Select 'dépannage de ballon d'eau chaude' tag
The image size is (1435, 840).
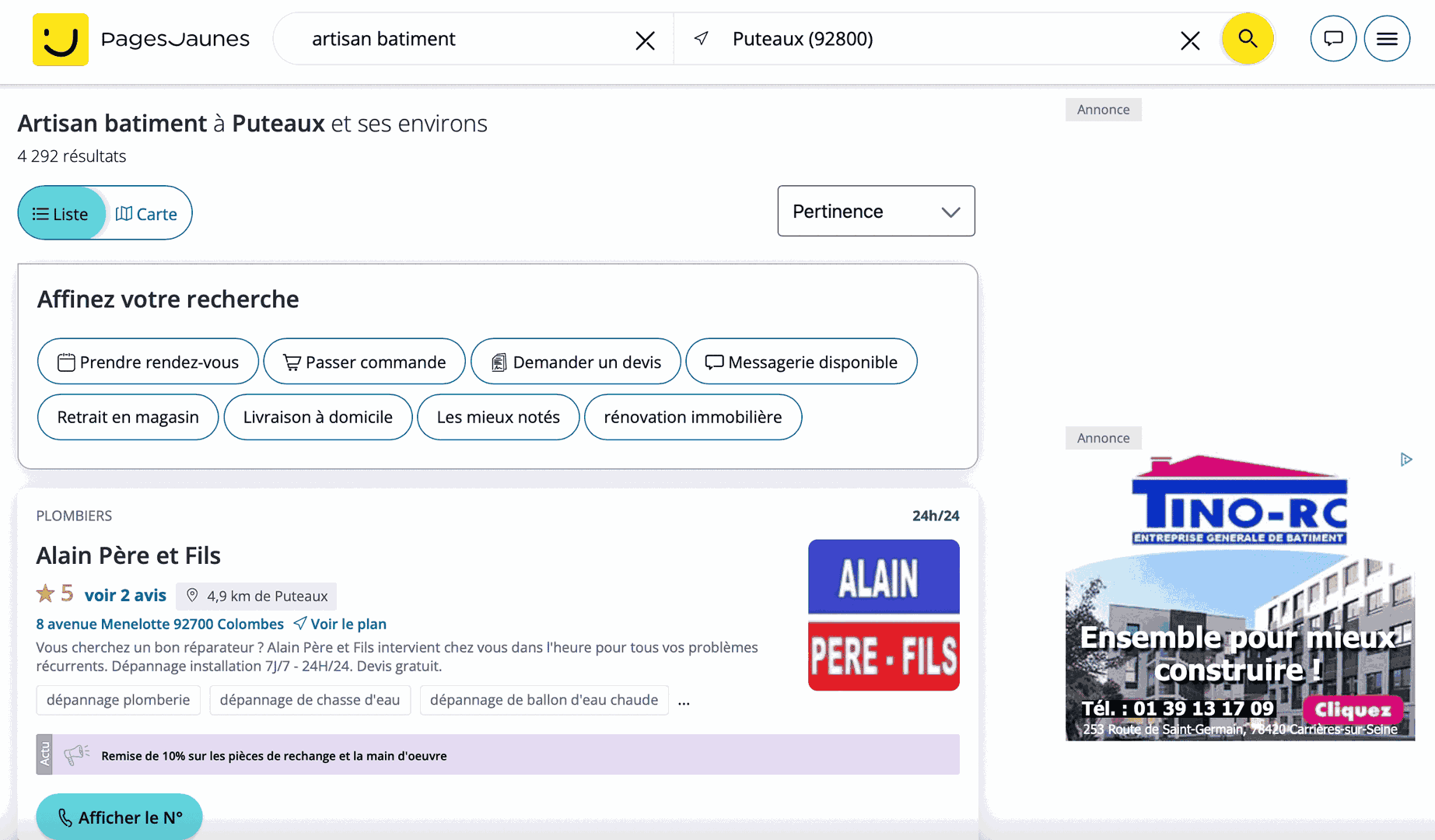[544, 700]
